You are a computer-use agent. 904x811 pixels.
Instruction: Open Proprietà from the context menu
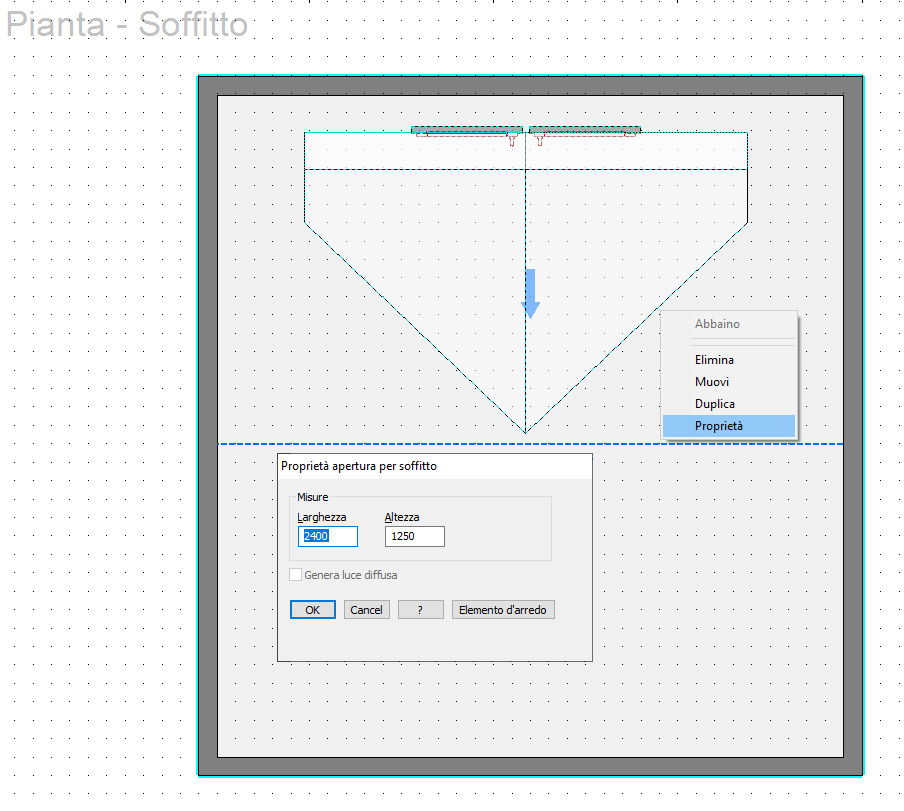click(x=729, y=426)
